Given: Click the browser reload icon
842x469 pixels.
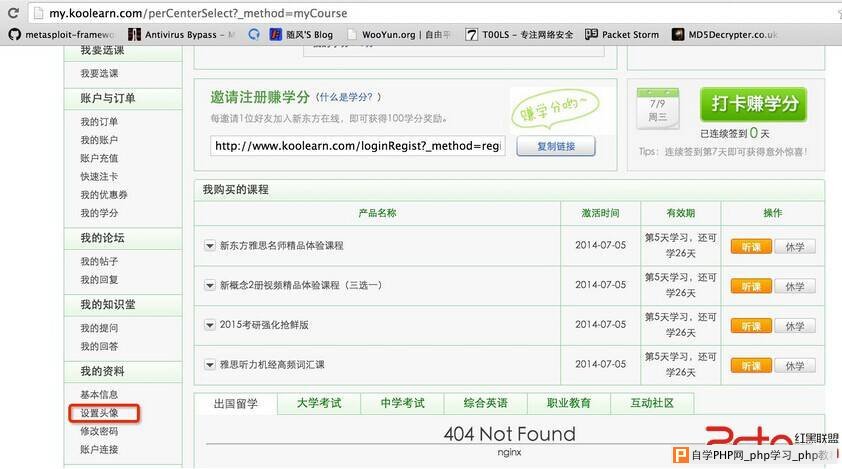Looking at the screenshot, I should point(13,13).
